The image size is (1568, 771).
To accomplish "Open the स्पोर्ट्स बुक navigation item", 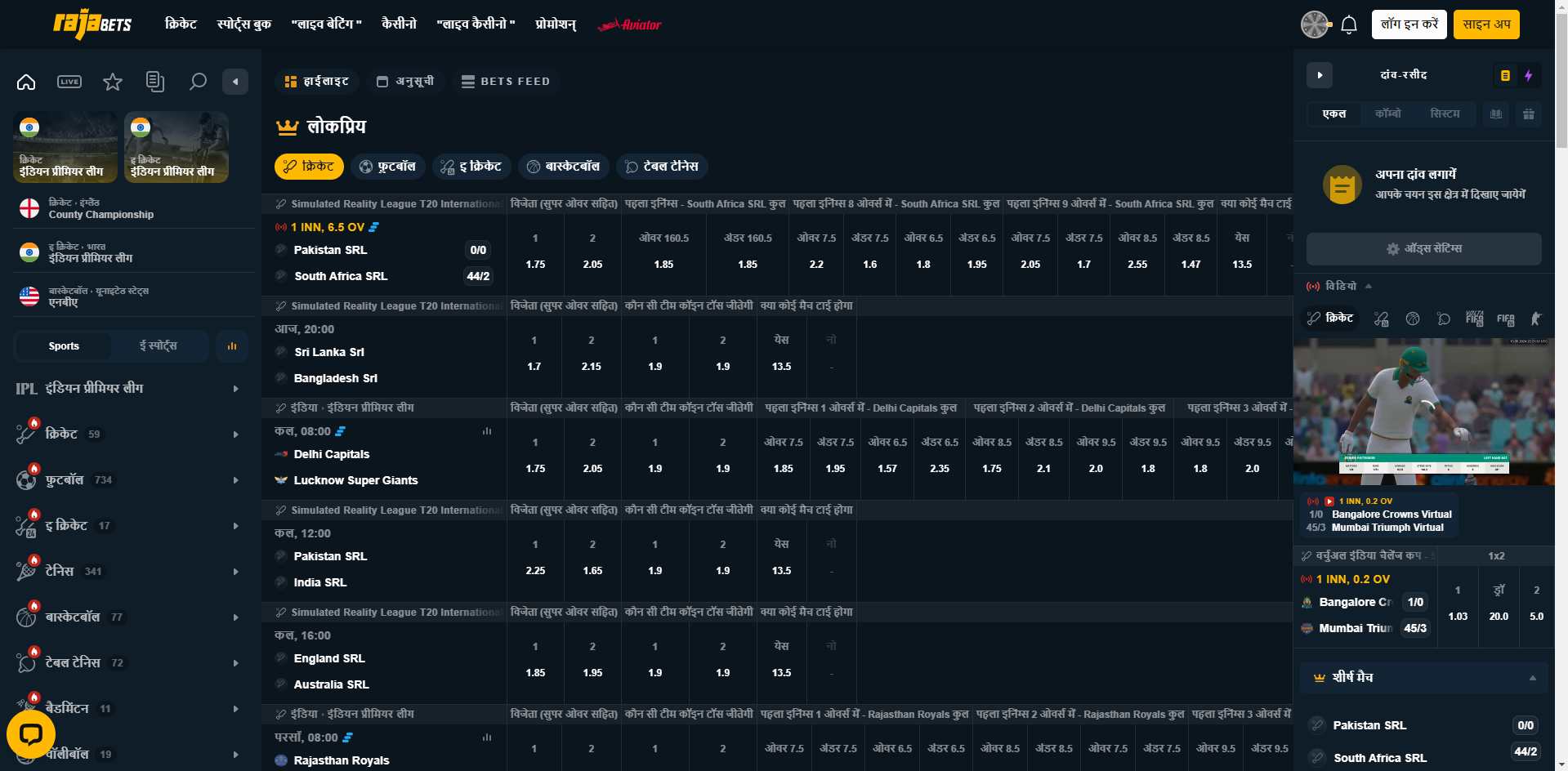I will point(243,25).
